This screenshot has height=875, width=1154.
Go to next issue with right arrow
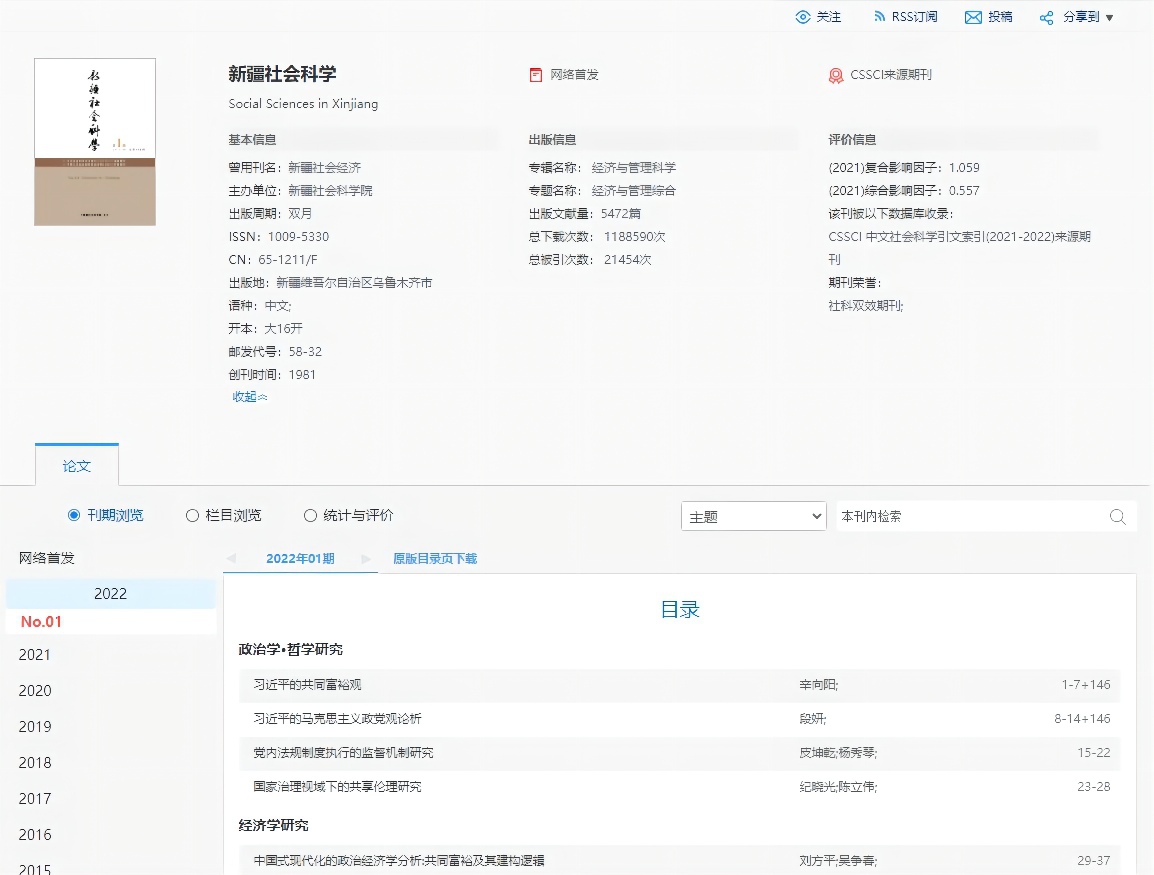(x=366, y=559)
